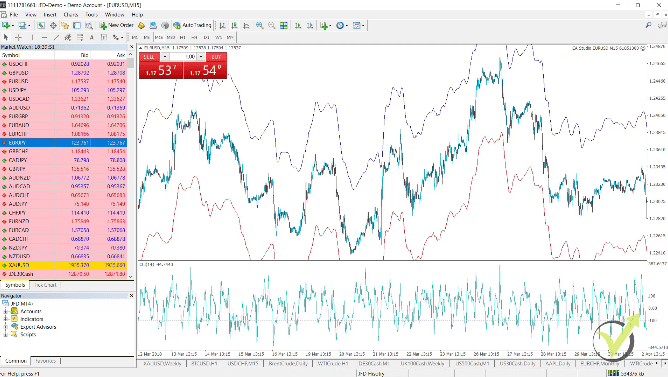Open the MetaEditor gold book icon
The height and width of the screenshot is (377, 668).
141,26
